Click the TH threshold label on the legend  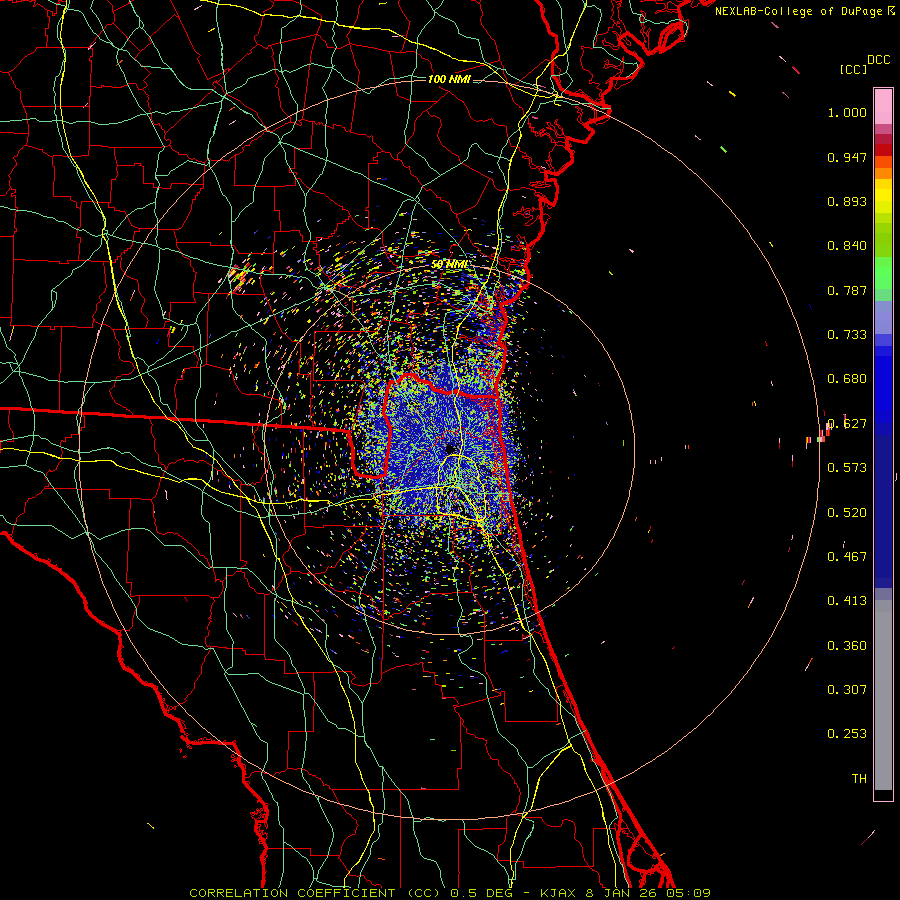click(859, 779)
